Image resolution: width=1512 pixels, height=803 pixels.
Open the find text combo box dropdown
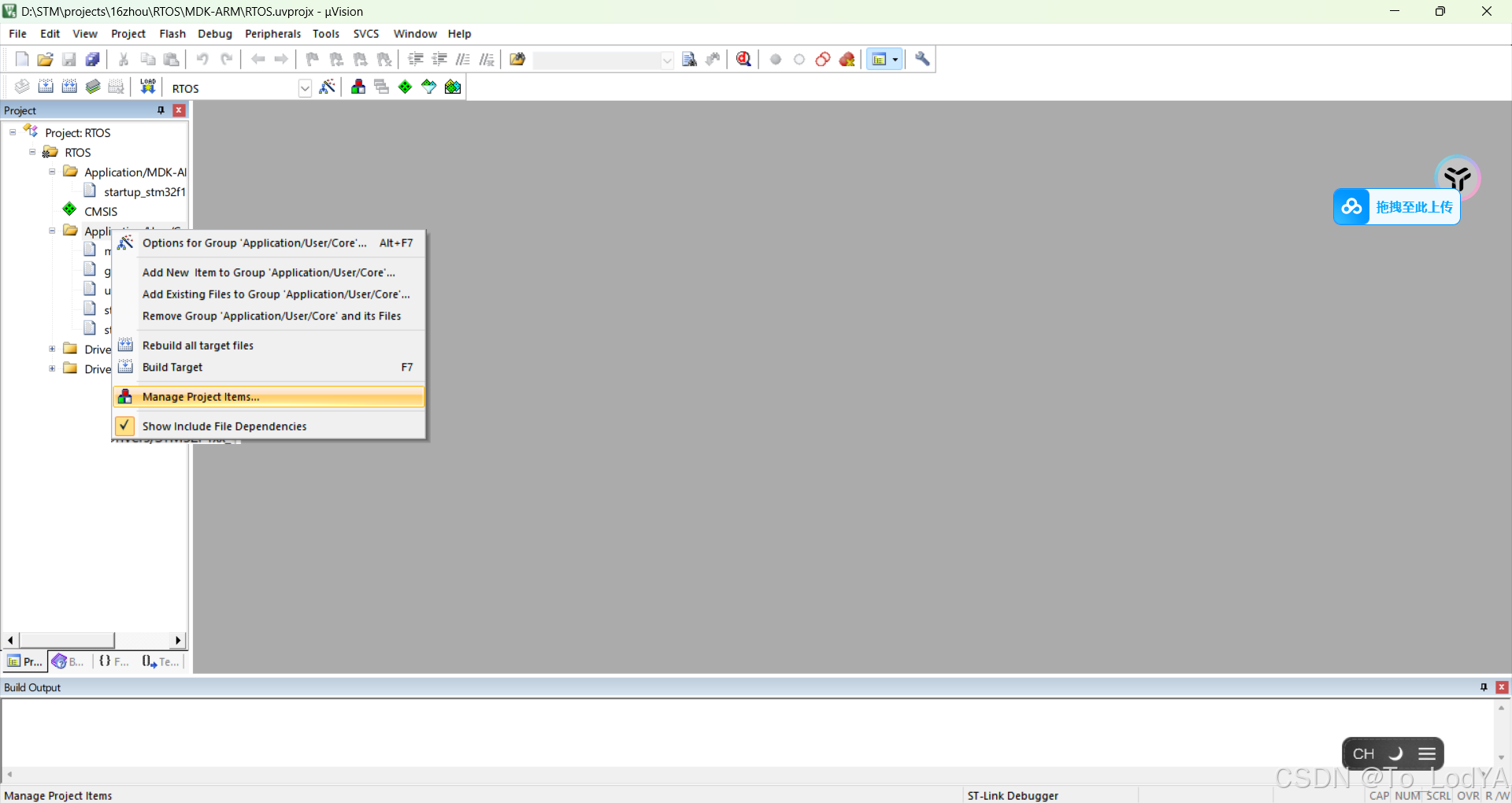click(667, 60)
